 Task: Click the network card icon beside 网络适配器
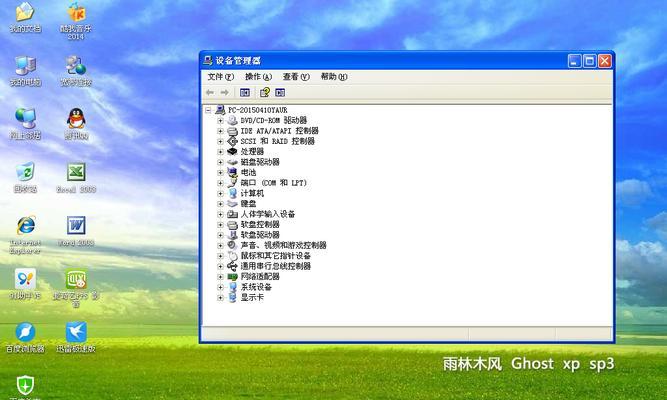tap(232, 277)
